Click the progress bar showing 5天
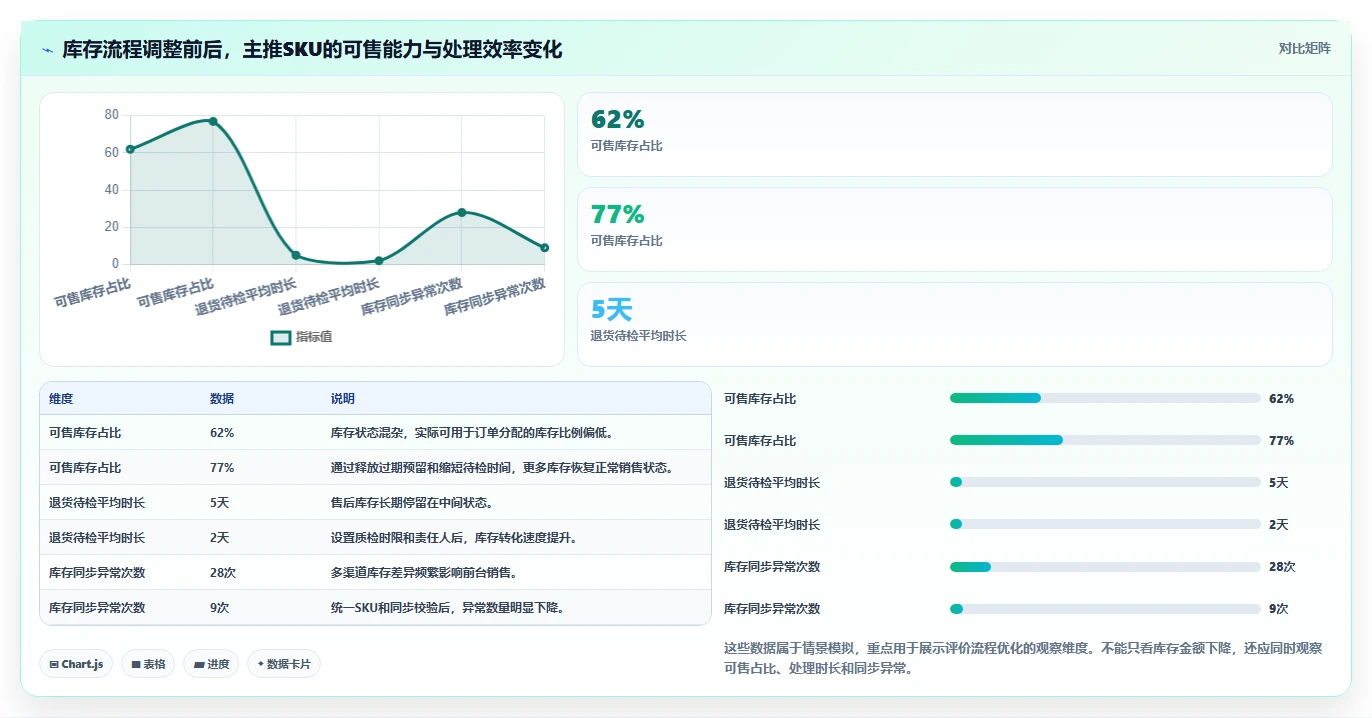The width and height of the screenshot is (1372, 718). [1105, 482]
